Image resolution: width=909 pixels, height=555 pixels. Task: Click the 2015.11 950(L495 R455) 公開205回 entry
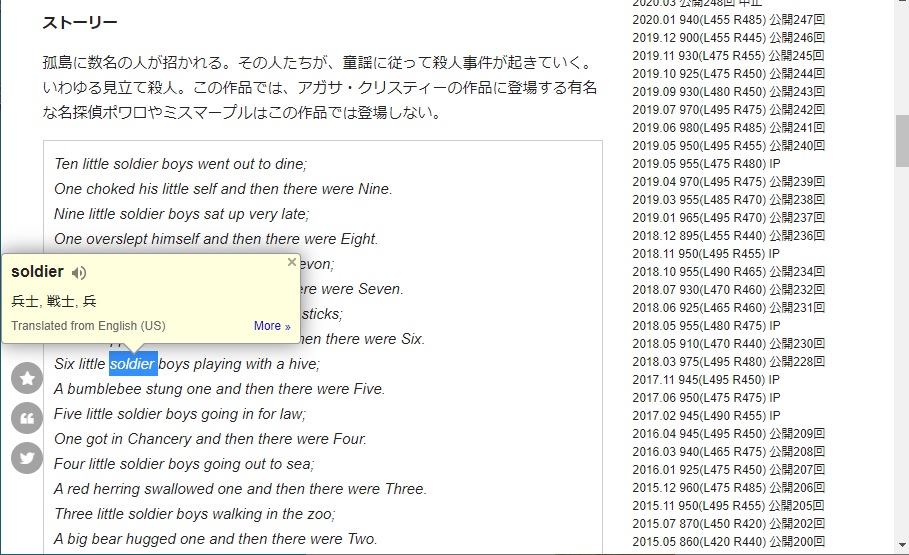pos(728,505)
